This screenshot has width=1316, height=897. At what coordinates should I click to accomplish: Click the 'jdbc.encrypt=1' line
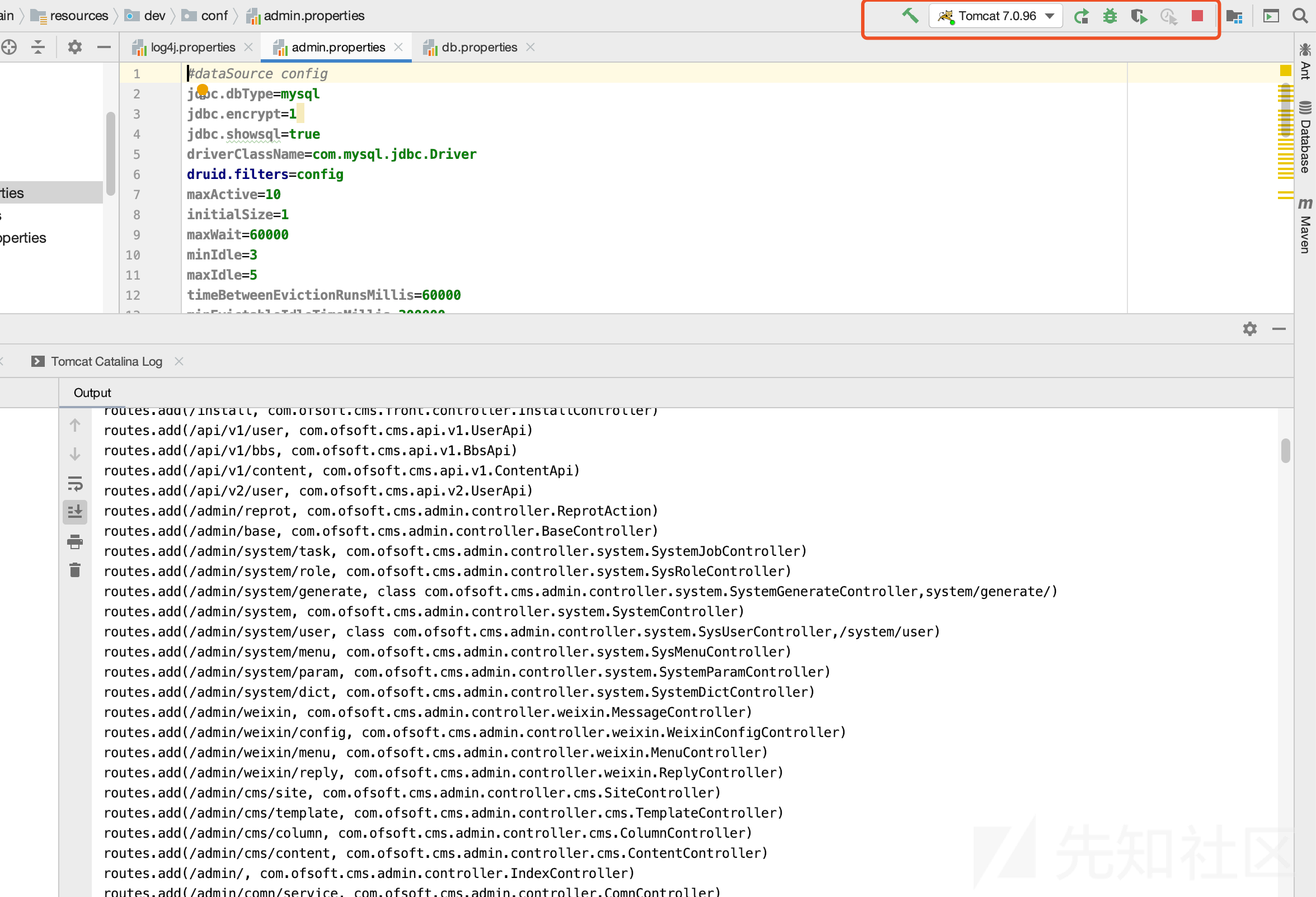(x=242, y=114)
